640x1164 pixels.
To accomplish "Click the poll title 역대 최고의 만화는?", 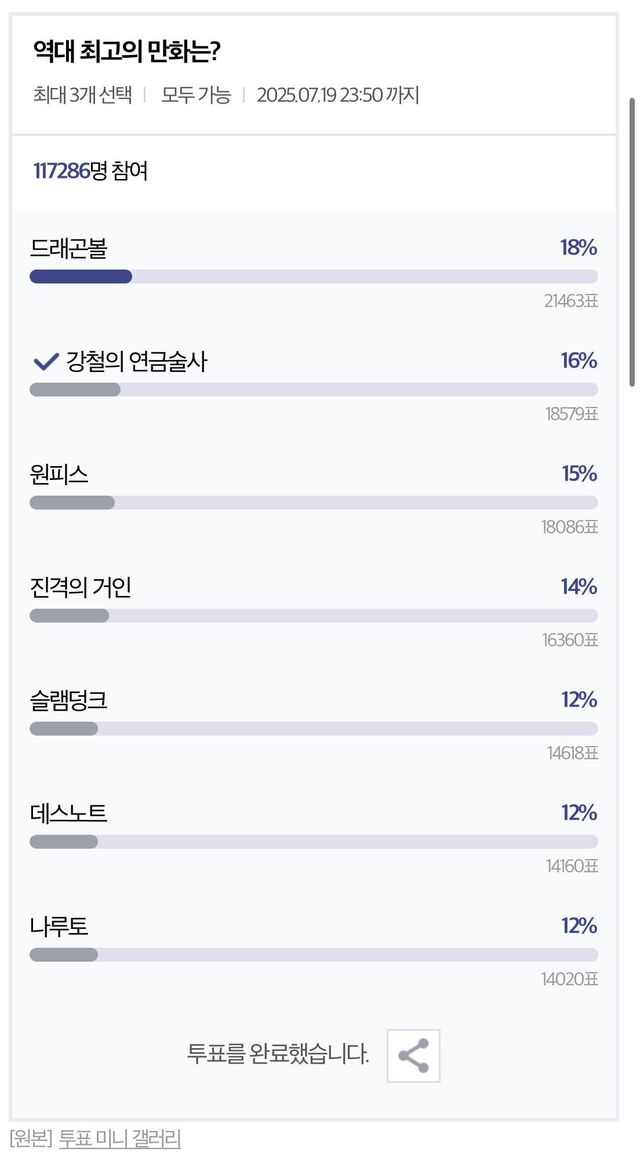I will click(x=126, y=51).
